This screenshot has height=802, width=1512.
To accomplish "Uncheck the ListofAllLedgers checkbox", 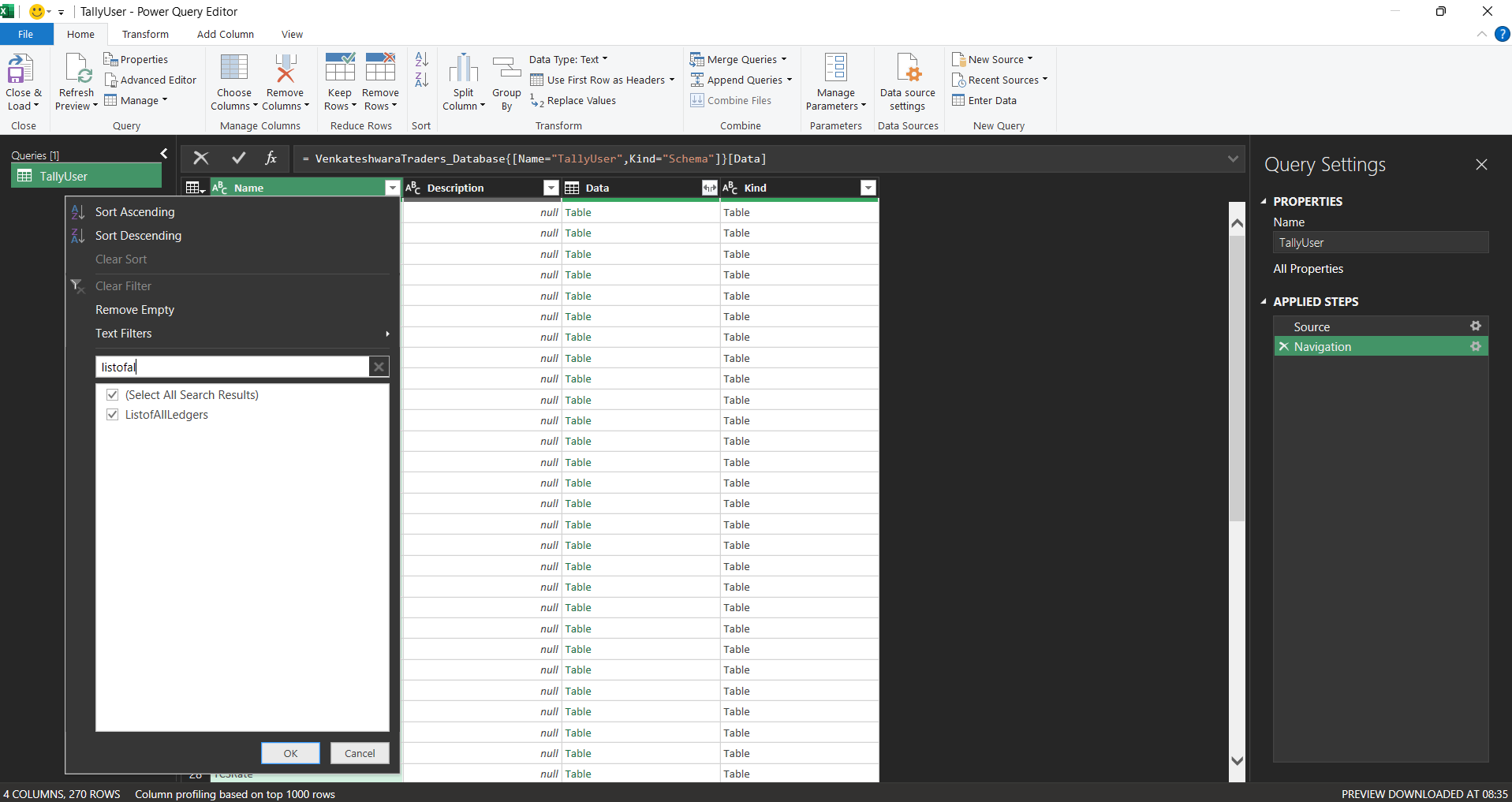I will 113,415.
